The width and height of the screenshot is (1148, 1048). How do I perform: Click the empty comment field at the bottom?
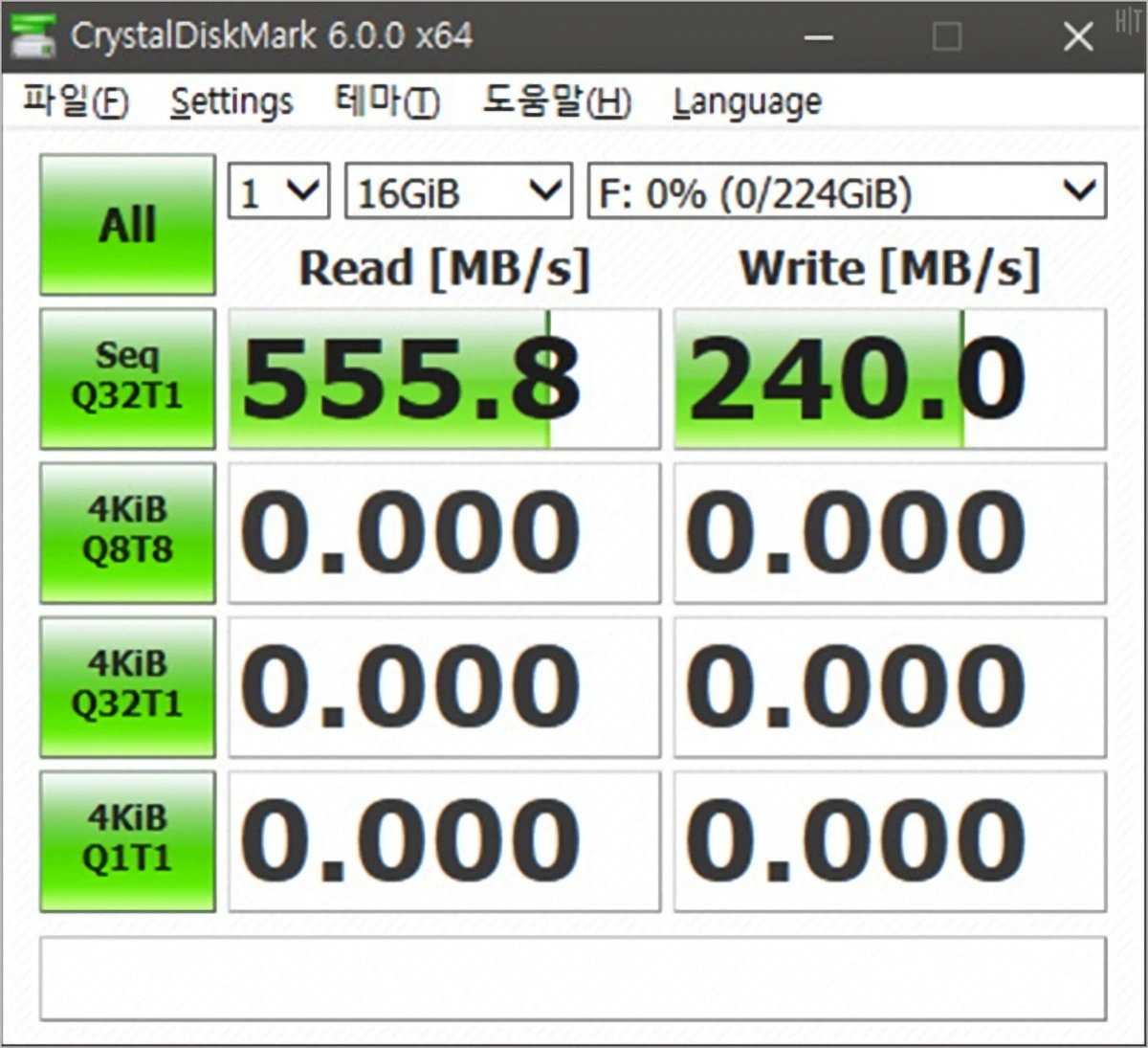click(x=573, y=978)
